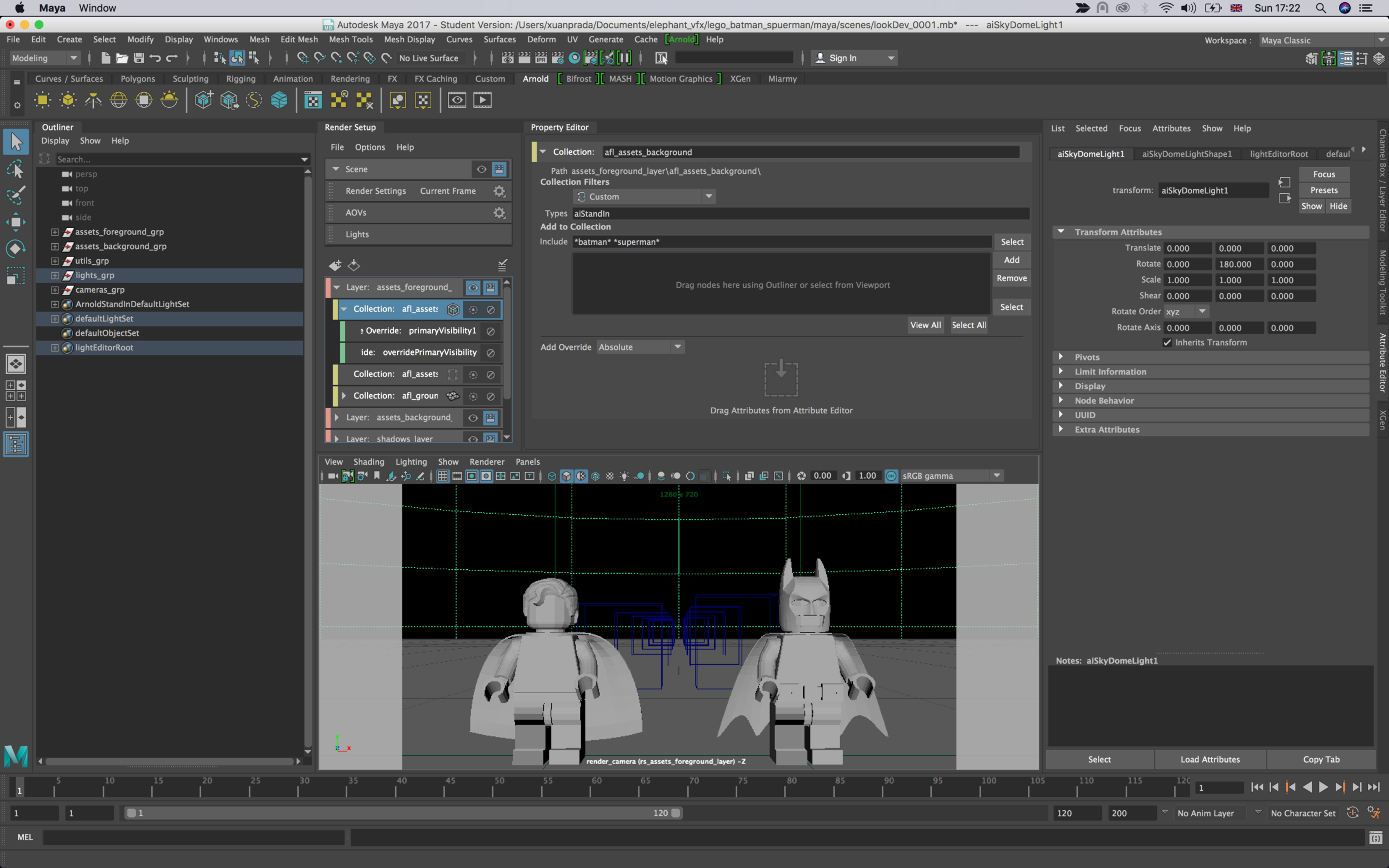Open Rotate Order xyz dropdown

pyautogui.click(x=1186, y=312)
